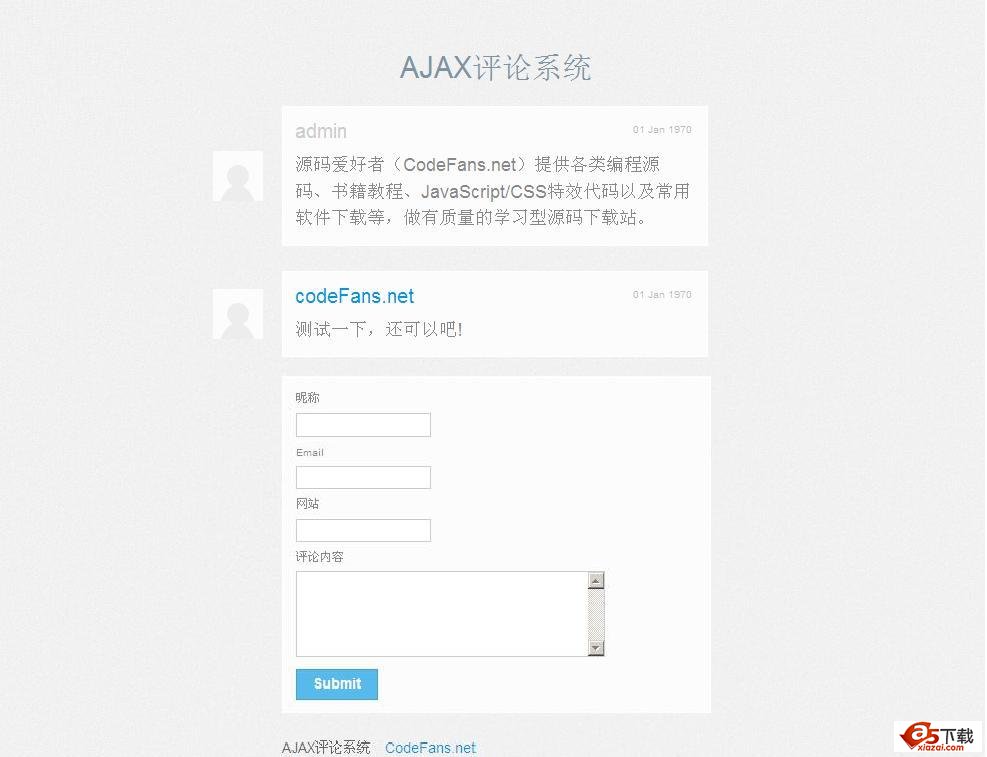Screen dimensions: 987x757
Task: Click the codeFans.net comment avatar image
Action: [x=237, y=314]
